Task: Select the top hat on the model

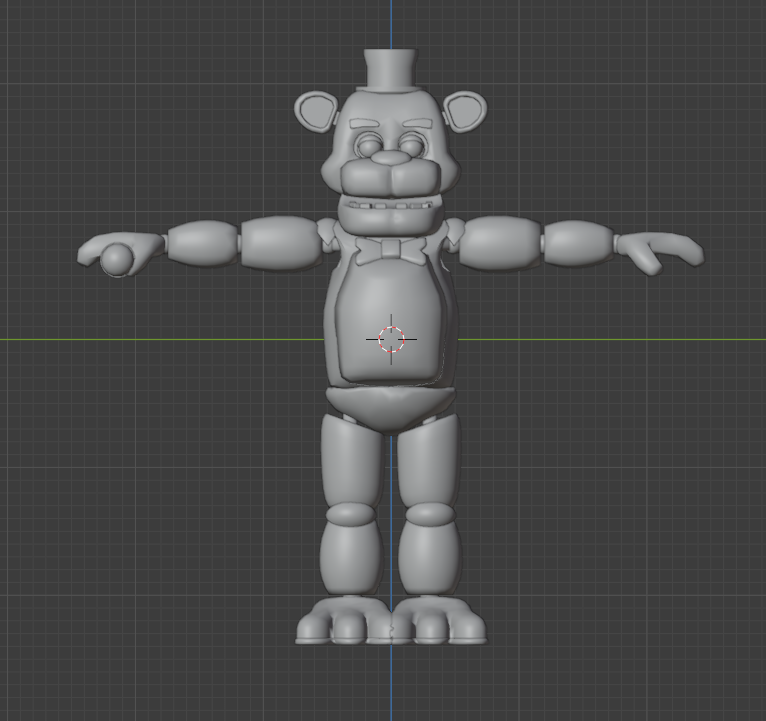Action: 390,71
